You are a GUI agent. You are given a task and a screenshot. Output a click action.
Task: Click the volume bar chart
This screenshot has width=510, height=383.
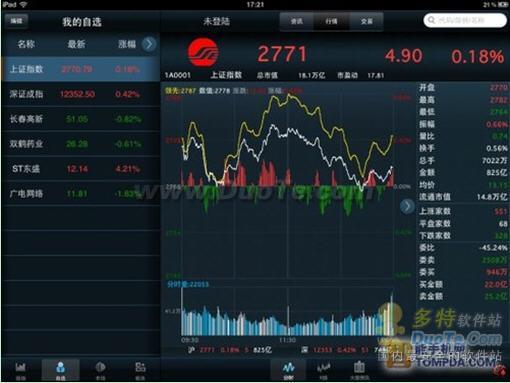click(288, 312)
